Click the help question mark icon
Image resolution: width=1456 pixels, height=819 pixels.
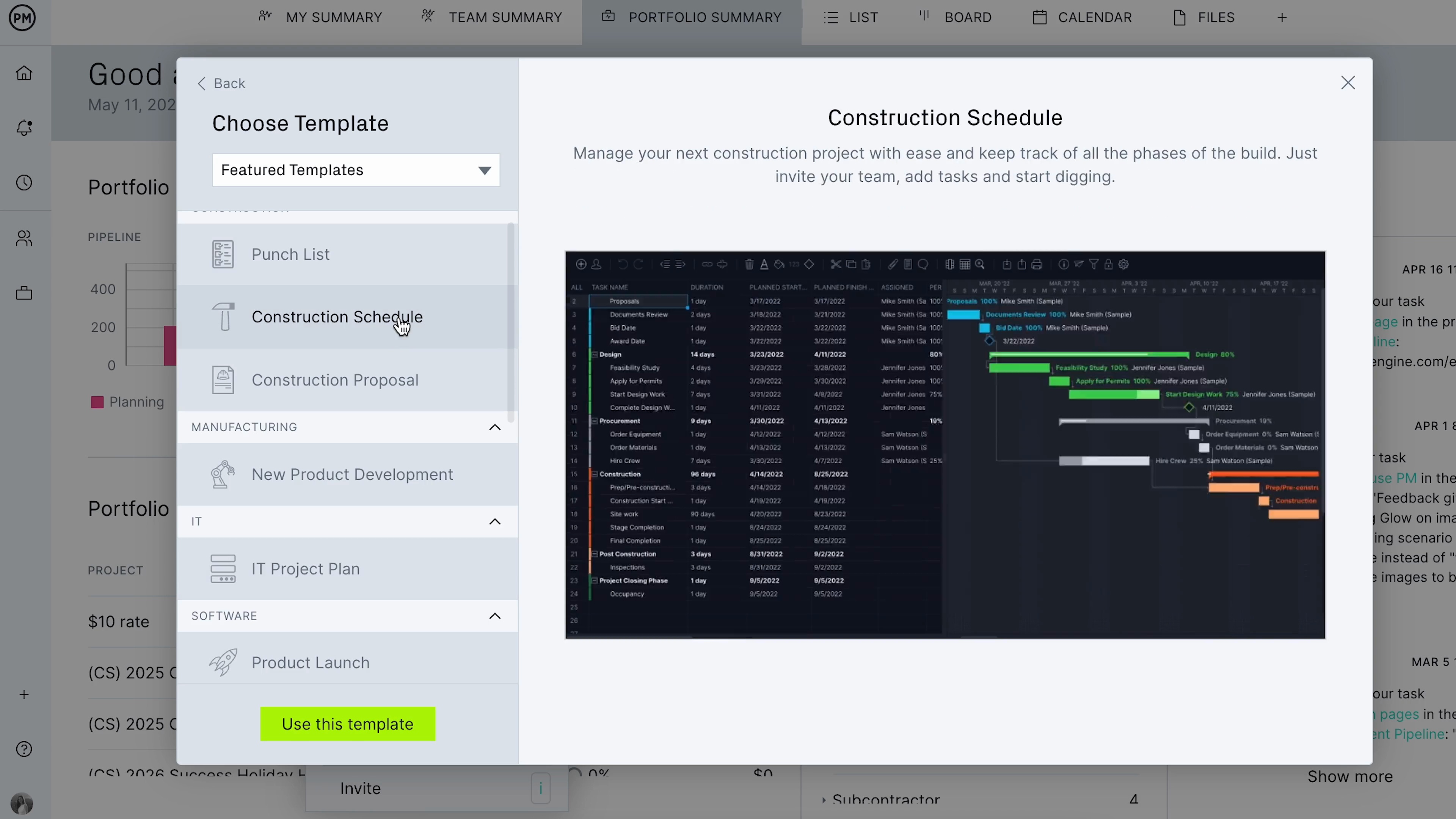tap(24, 750)
